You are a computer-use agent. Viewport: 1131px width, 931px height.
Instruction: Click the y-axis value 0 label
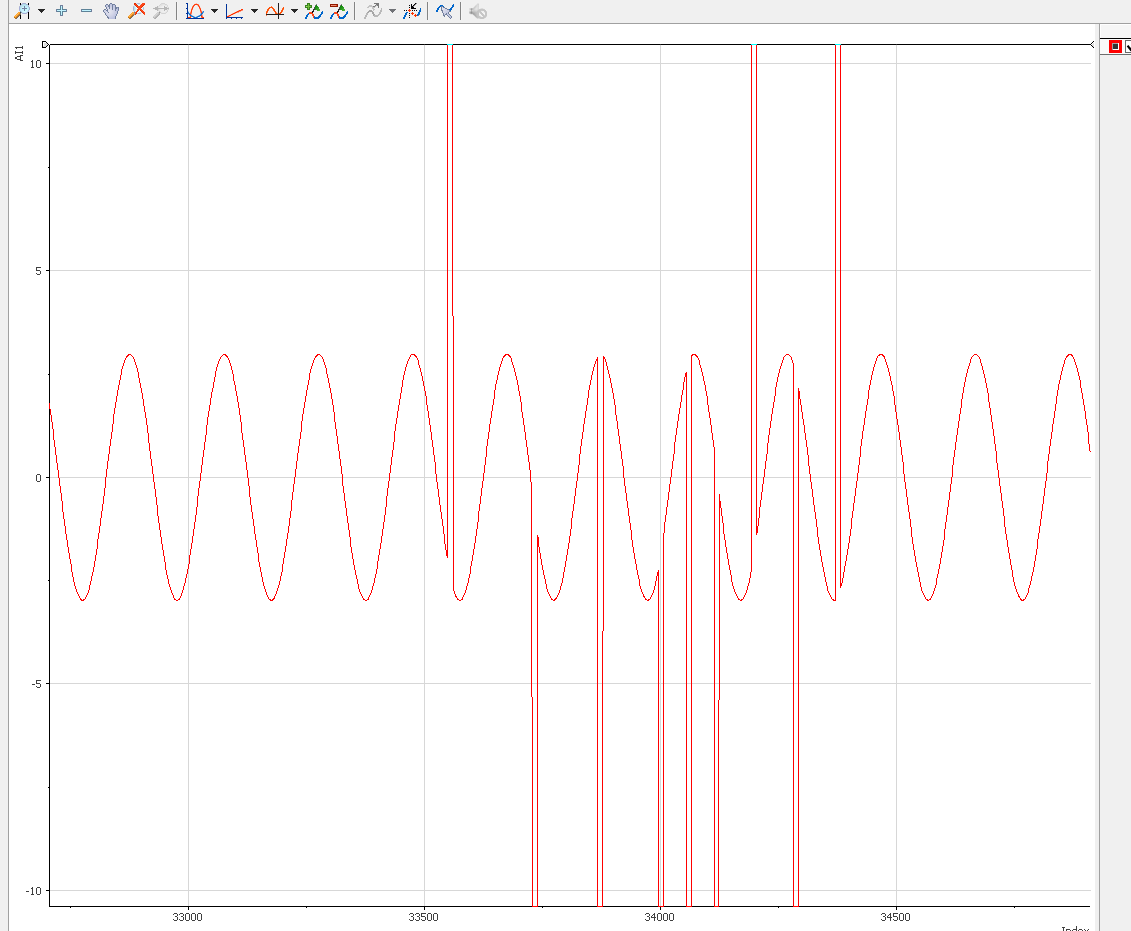pos(39,478)
